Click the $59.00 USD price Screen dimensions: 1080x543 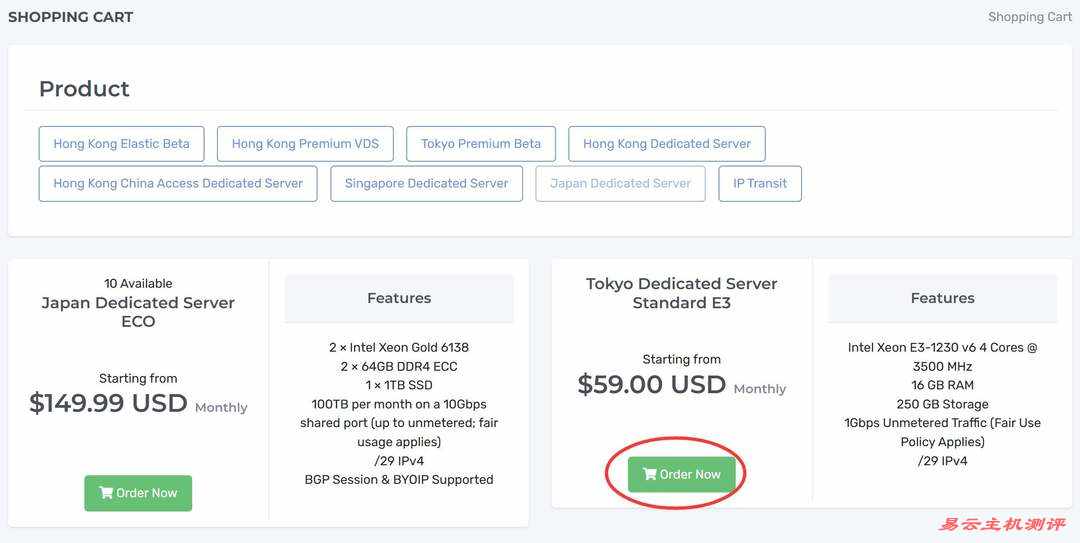651,384
